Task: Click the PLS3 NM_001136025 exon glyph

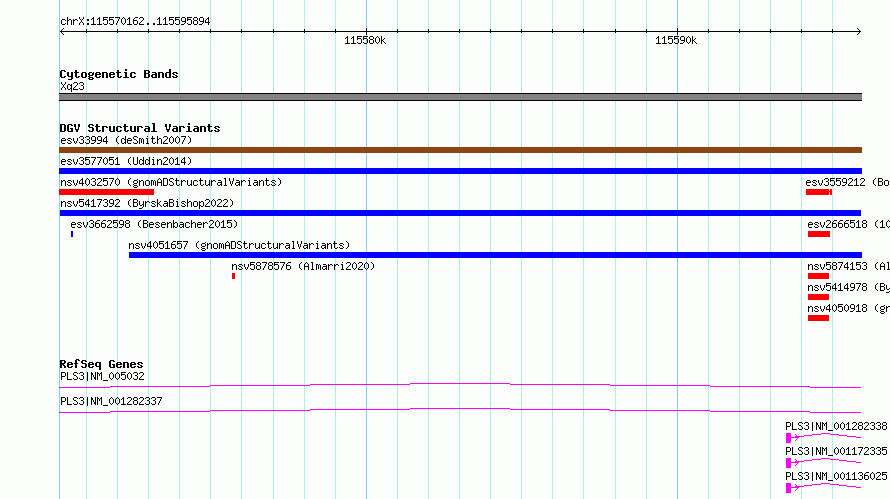Action: point(788,488)
